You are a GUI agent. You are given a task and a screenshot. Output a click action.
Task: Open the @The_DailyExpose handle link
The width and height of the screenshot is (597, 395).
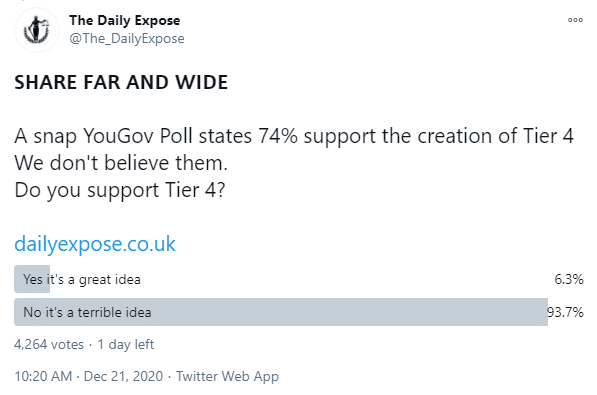coord(127,38)
